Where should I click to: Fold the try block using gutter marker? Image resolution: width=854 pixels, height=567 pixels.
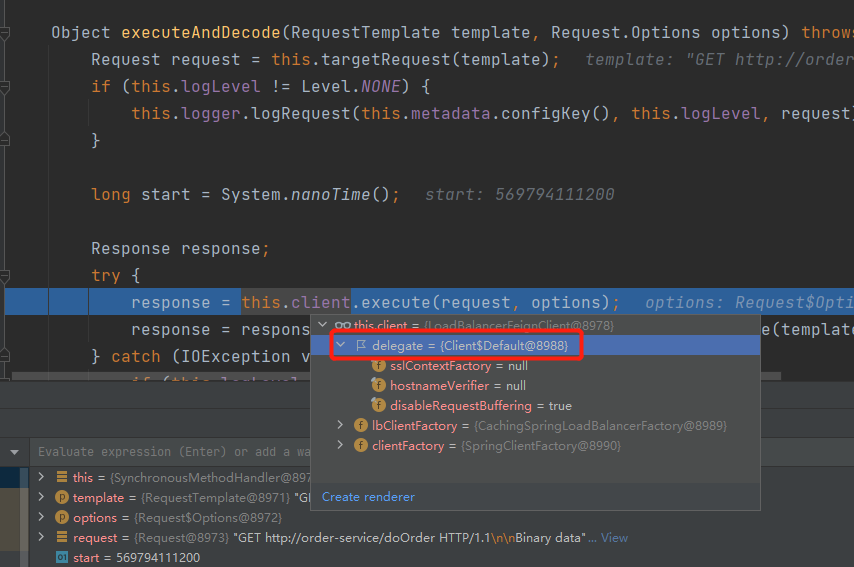6,275
